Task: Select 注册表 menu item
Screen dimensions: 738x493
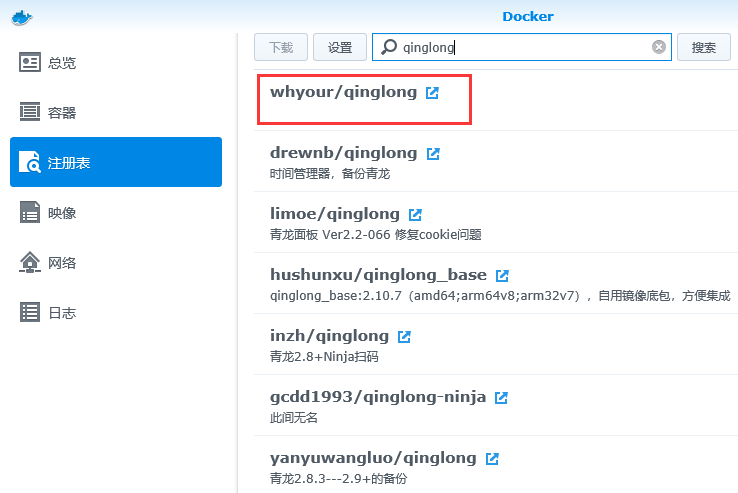Action: pos(116,162)
